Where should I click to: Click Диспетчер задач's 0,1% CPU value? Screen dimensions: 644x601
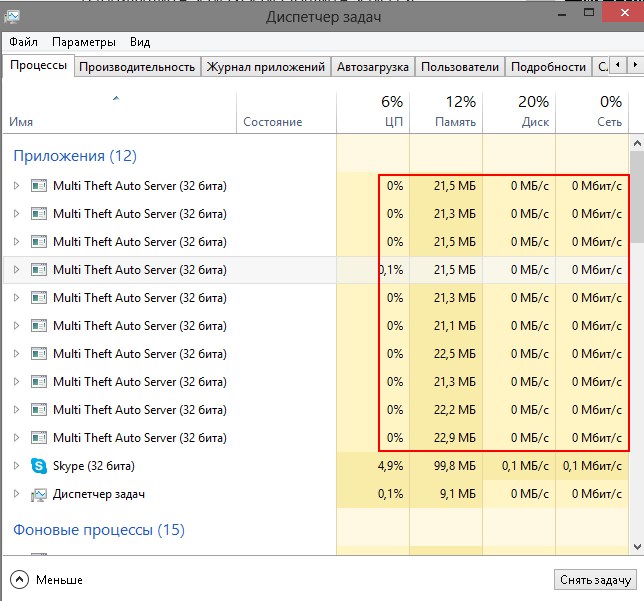coord(390,494)
